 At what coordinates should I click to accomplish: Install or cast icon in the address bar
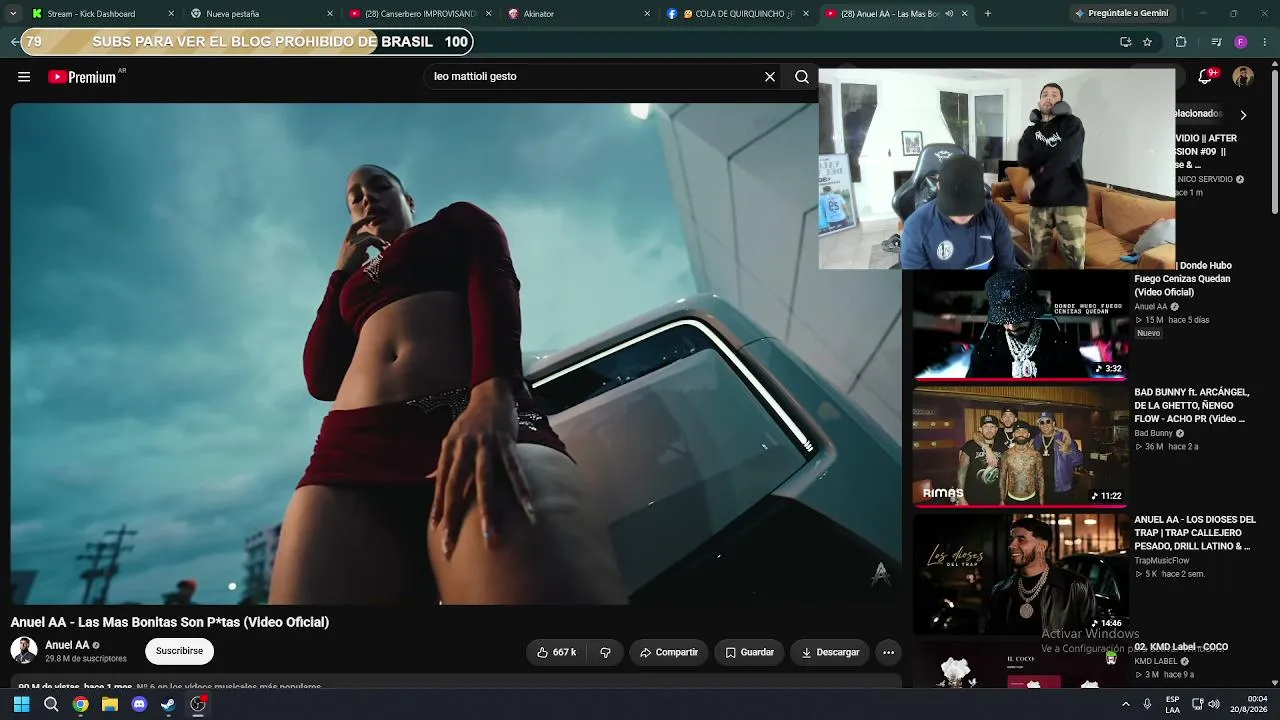1125,42
